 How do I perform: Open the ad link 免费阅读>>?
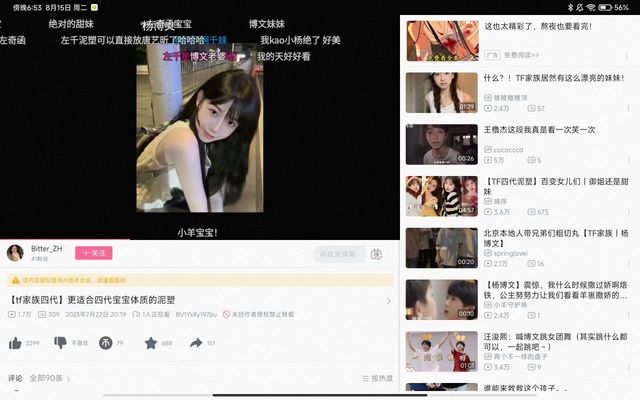click(x=521, y=55)
